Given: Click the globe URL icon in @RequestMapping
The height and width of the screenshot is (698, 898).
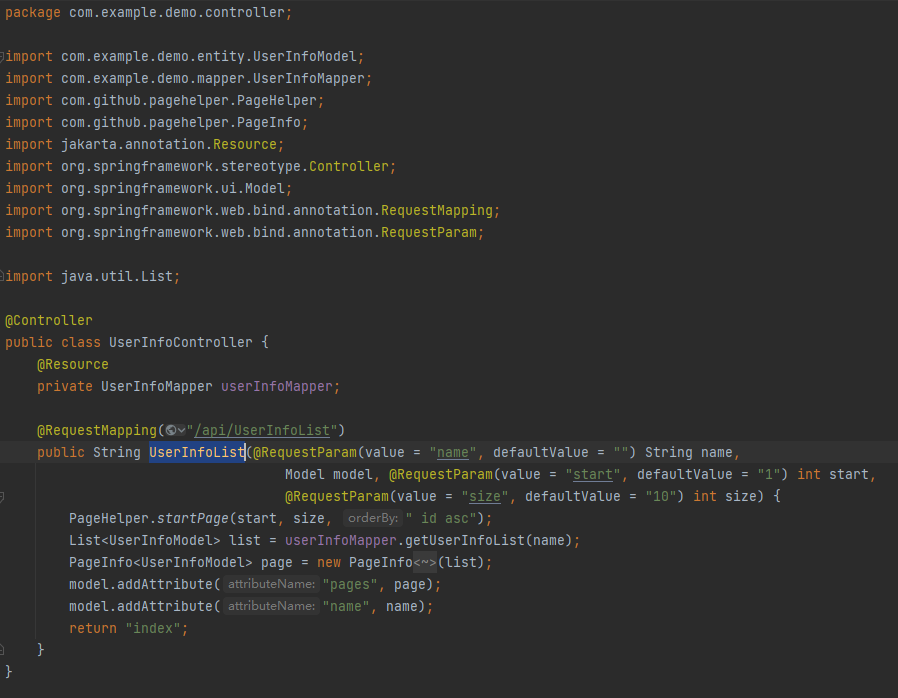Looking at the screenshot, I should [x=171, y=431].
